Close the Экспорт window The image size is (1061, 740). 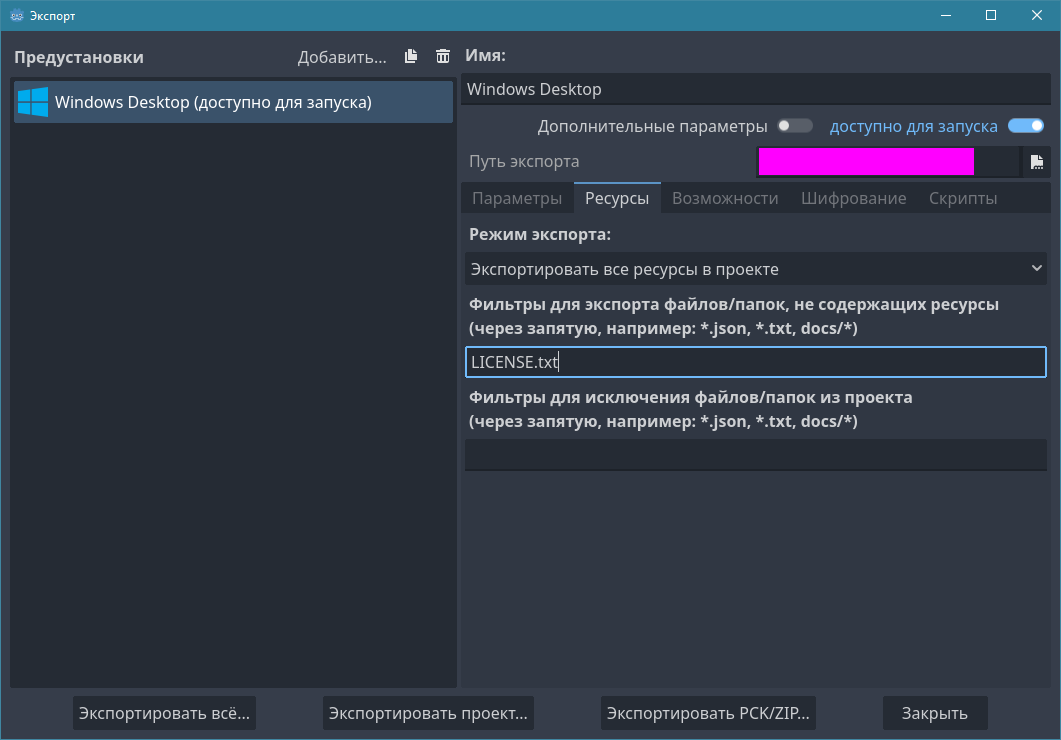point(1037,15)
